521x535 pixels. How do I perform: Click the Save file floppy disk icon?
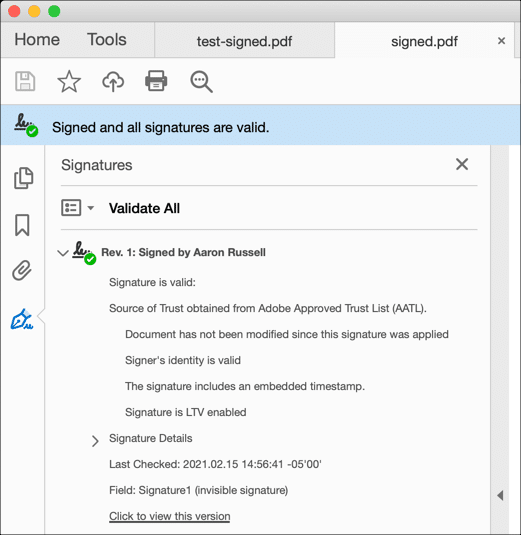point(25,81)
